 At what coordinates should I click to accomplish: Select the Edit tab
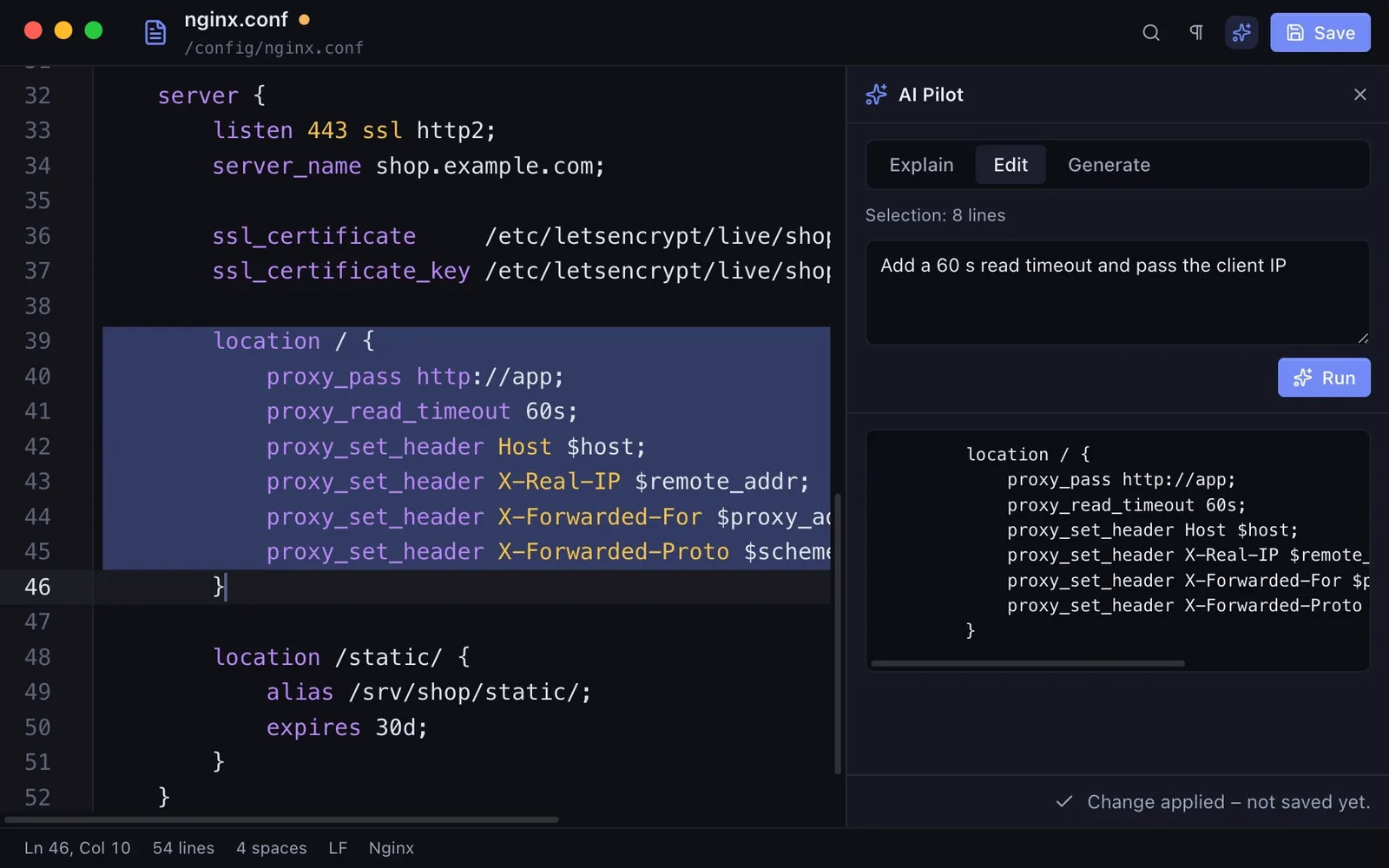point(1010,165)
